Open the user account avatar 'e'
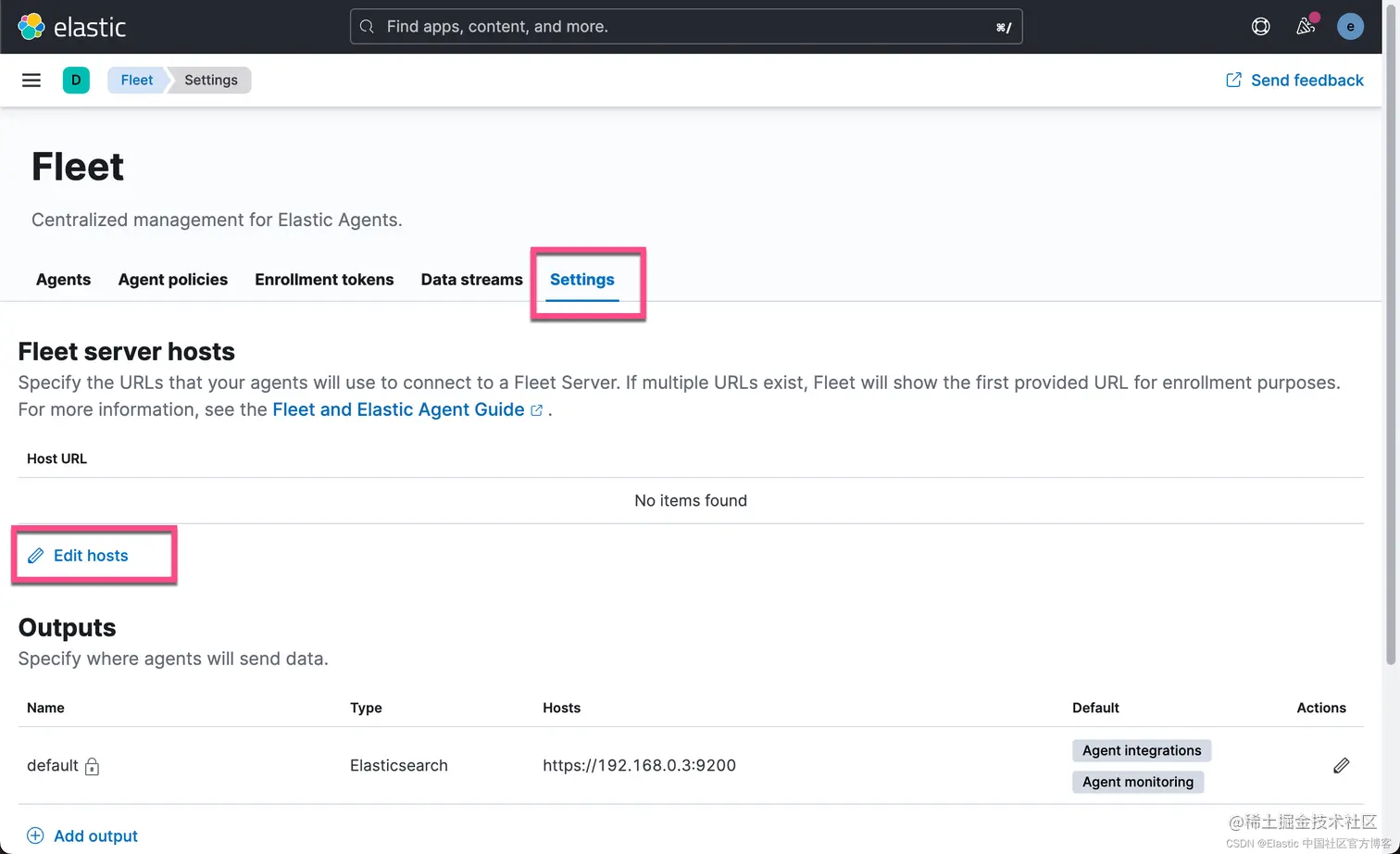The height and width of the screenshot is (854, 1400). (x=1350, y=27)
